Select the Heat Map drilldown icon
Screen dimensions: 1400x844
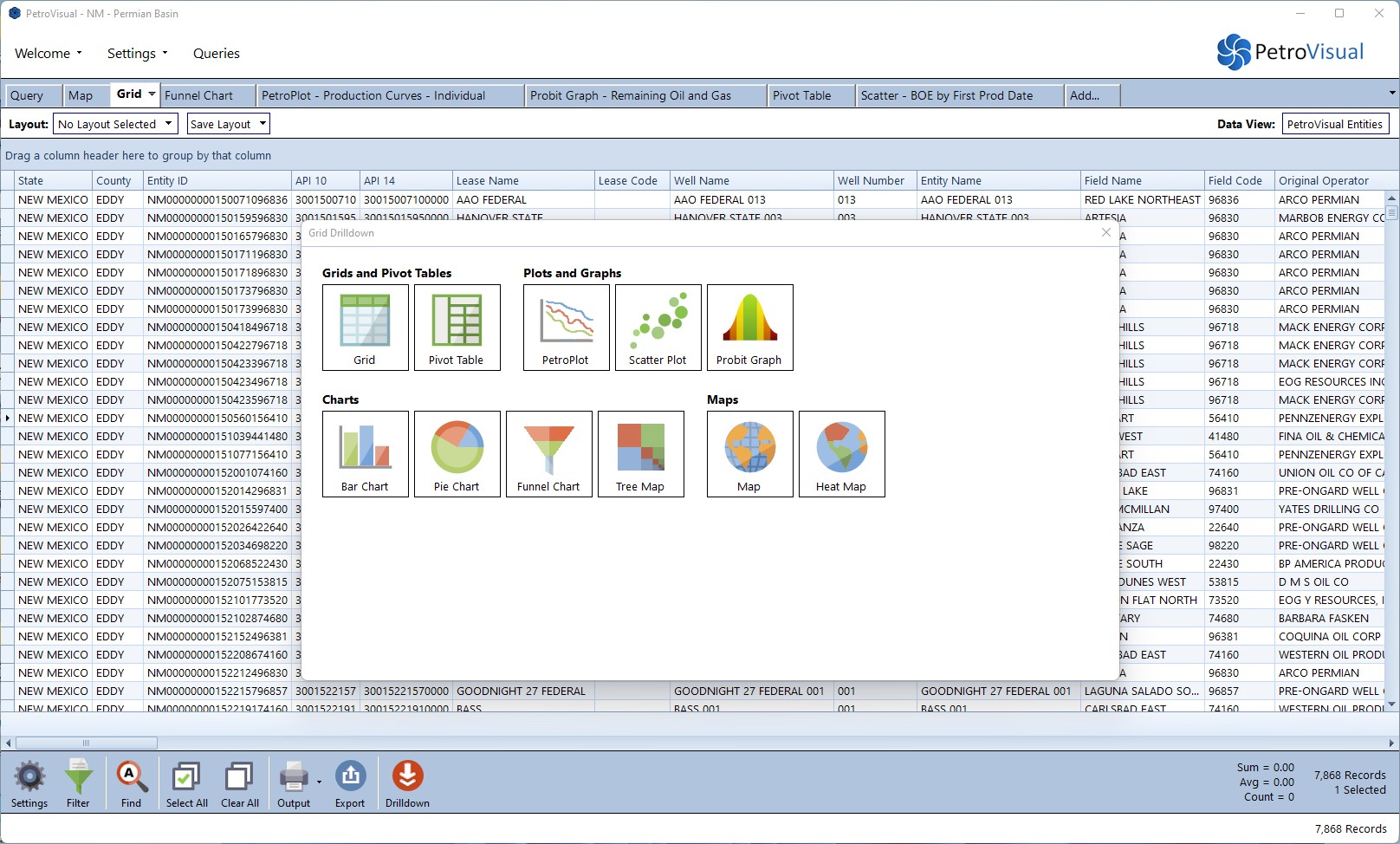tap(841, 454)
